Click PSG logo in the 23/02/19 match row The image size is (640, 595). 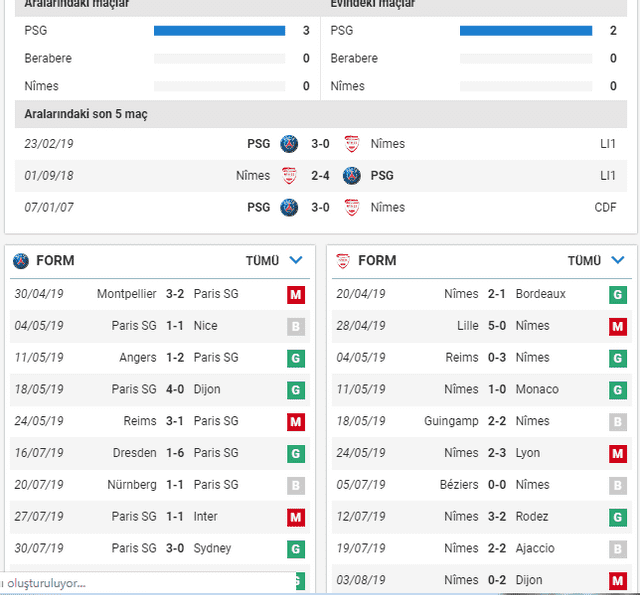pos(289,144)
